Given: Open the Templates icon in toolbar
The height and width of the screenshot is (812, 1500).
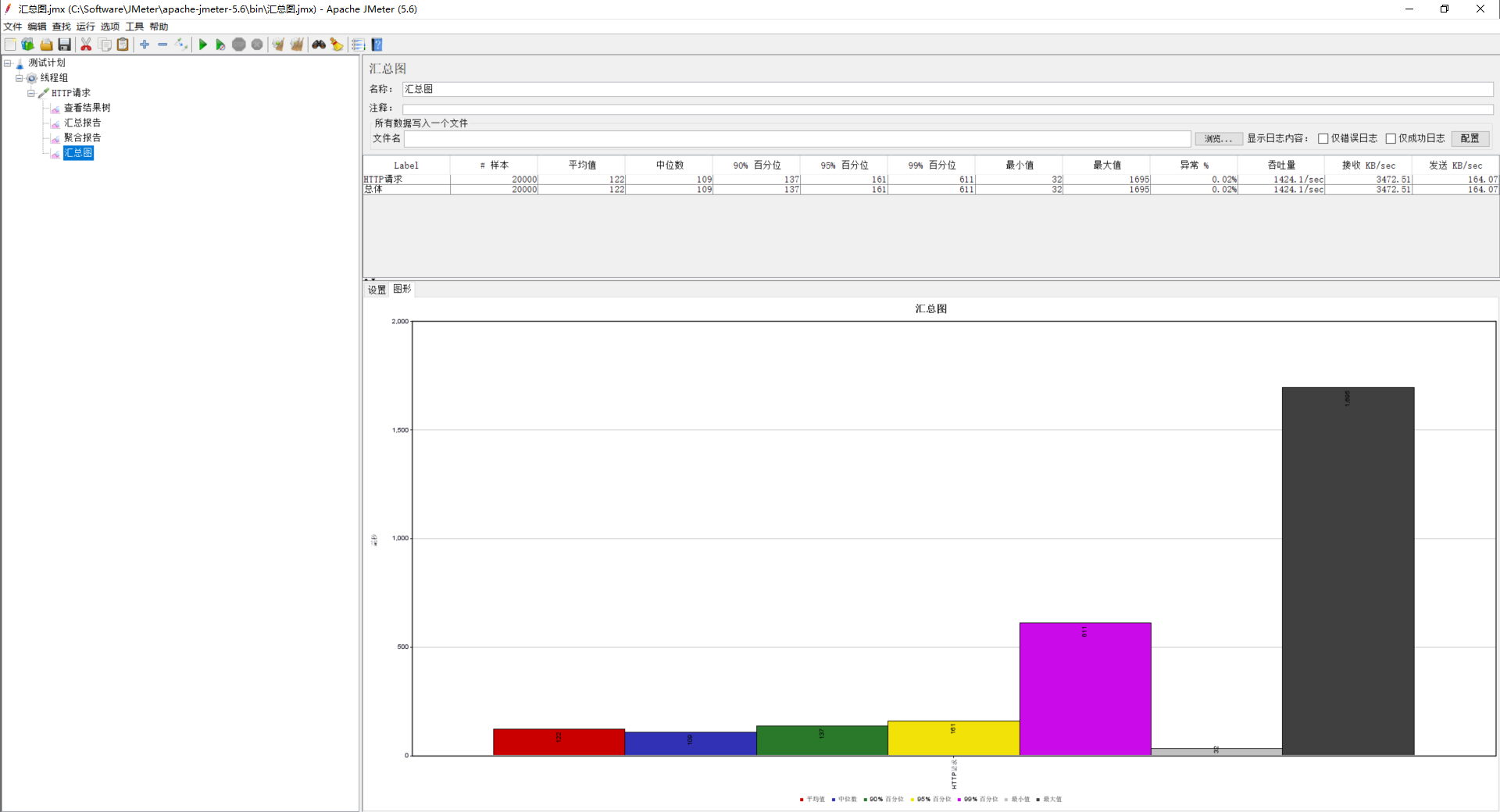Looking at the screenshot, I should coord(28,45).
